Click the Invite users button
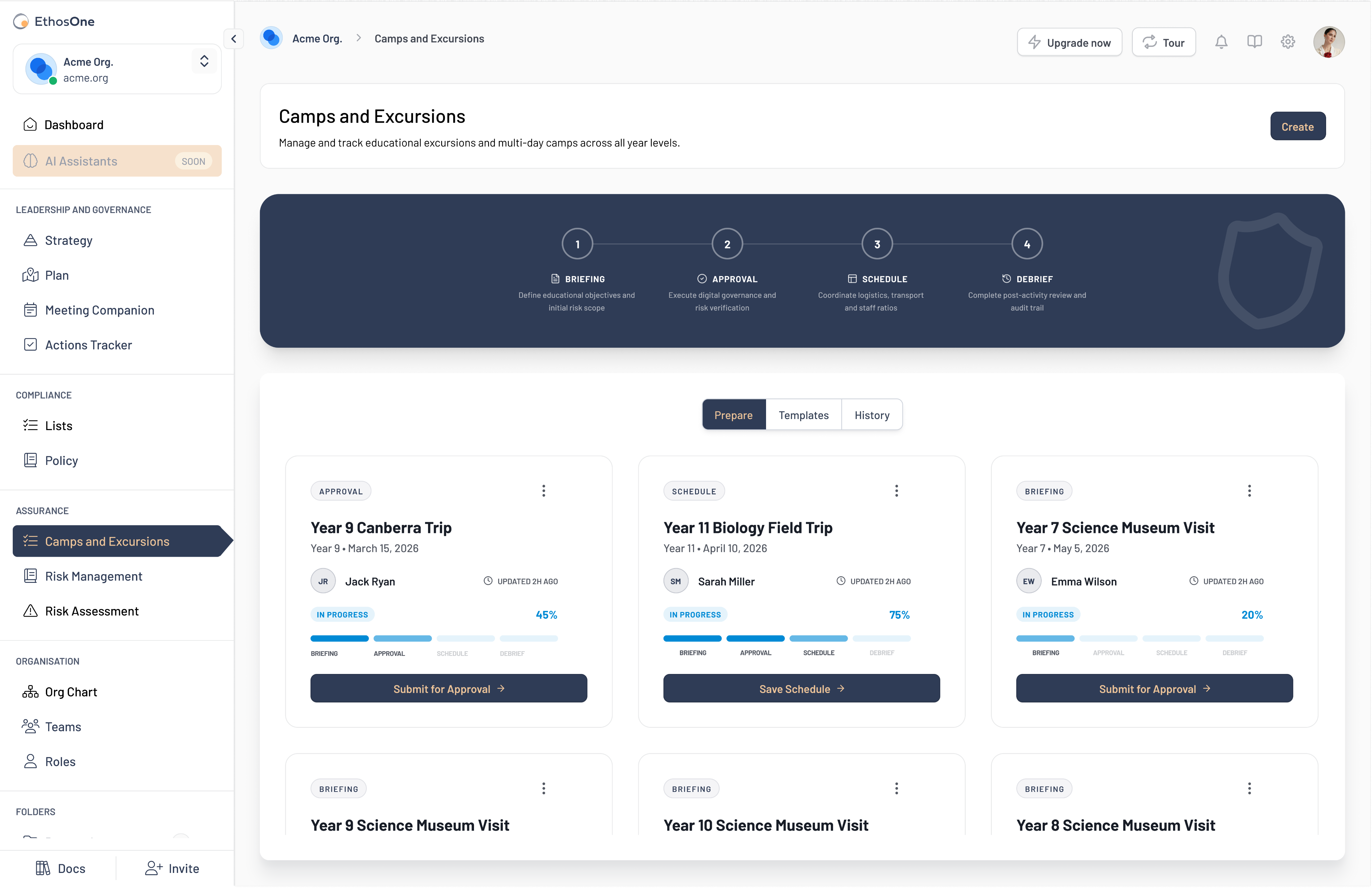Viewport: 1372px width, 888px height. 173,868
